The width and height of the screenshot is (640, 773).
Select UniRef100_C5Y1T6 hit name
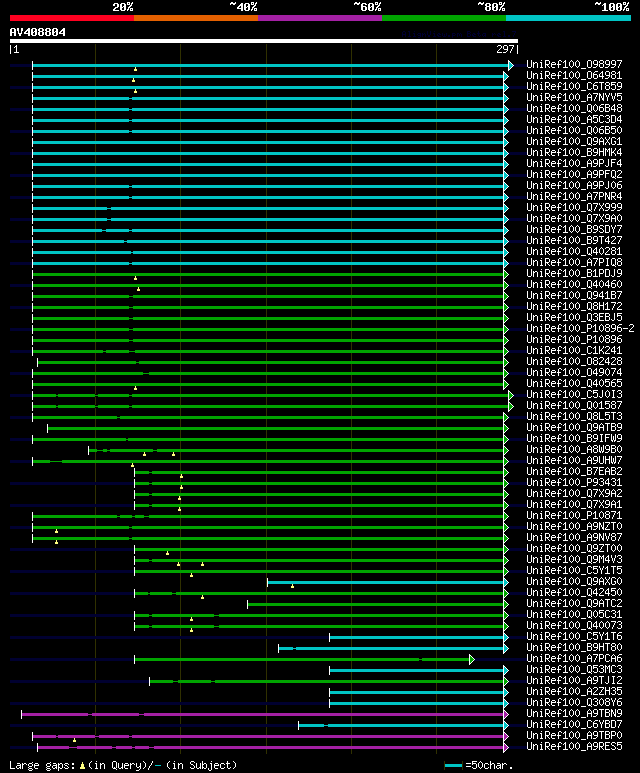coord(574,637)
